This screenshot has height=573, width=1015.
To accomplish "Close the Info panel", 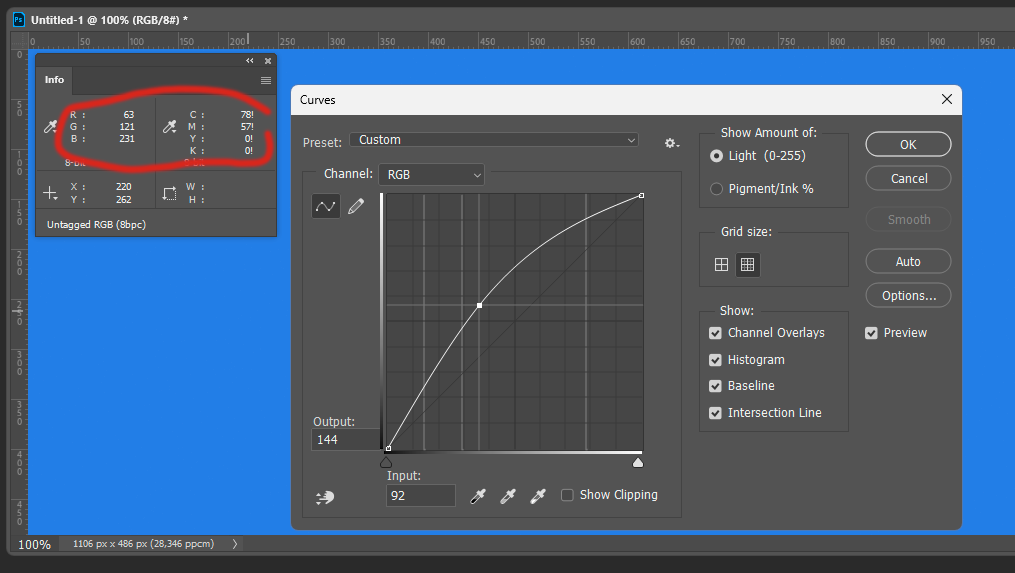I will coord(268,61).
